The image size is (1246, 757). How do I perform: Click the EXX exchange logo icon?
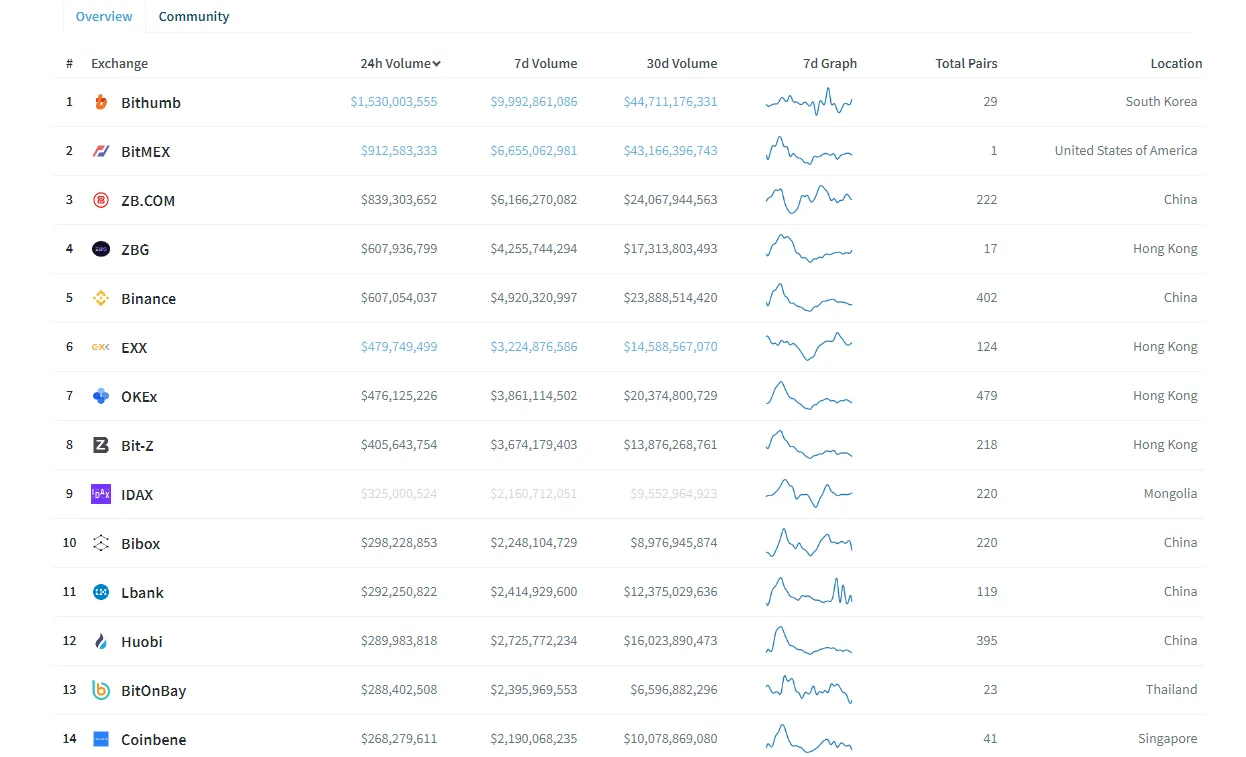101,347
